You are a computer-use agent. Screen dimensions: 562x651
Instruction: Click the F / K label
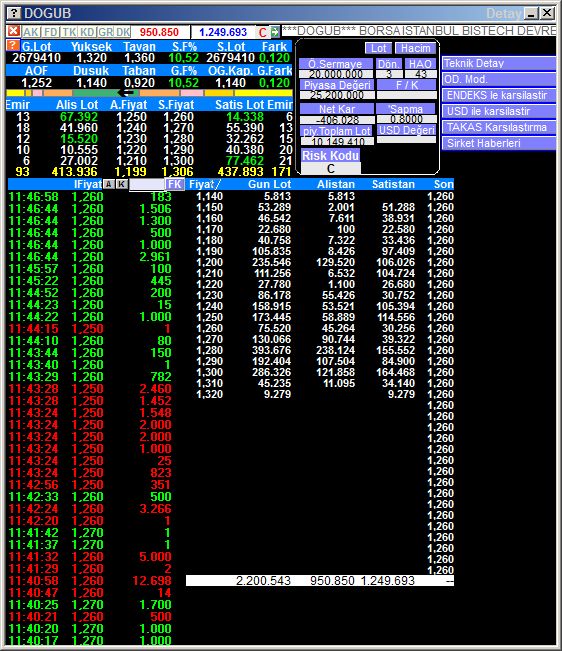406,85
